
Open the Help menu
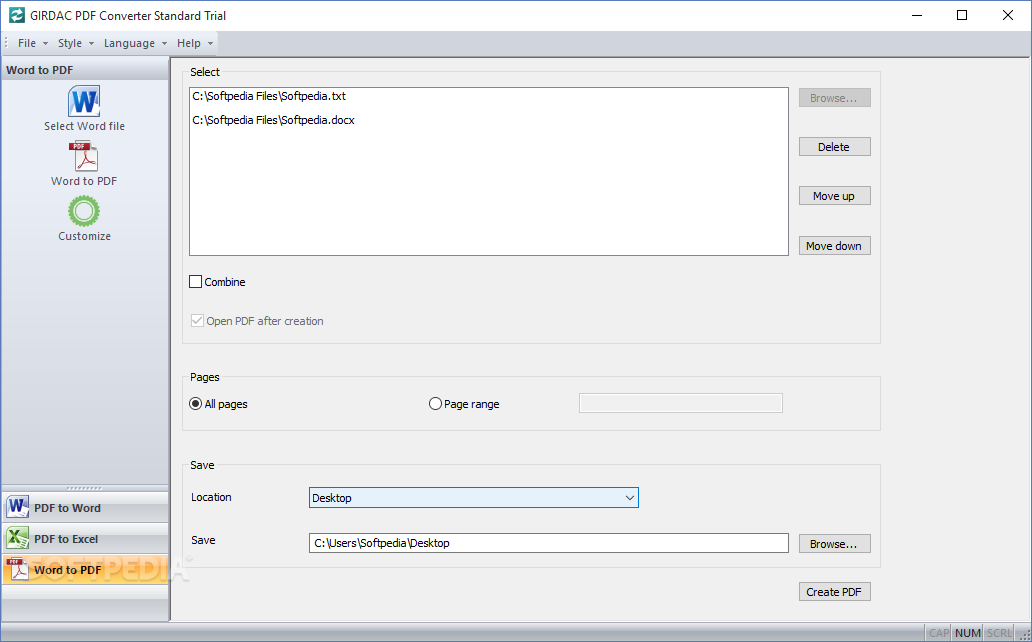(195, 43)
